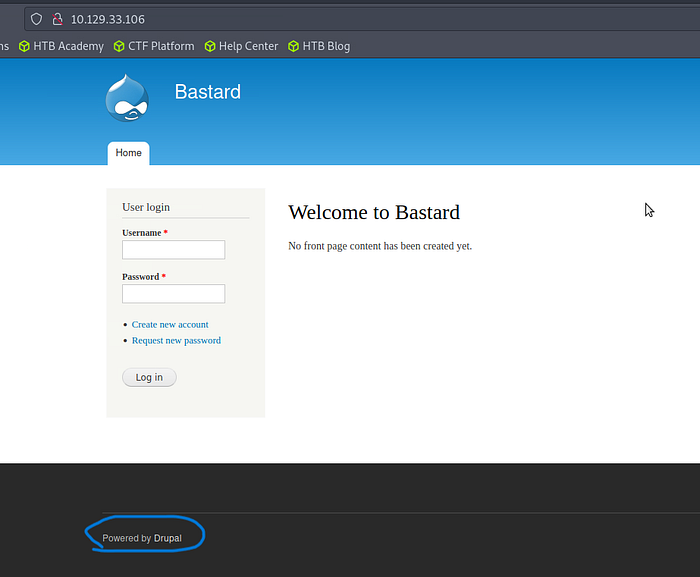Screen dimensions: 700x577
Task: Click the User login block title
Action: [146, 207]
